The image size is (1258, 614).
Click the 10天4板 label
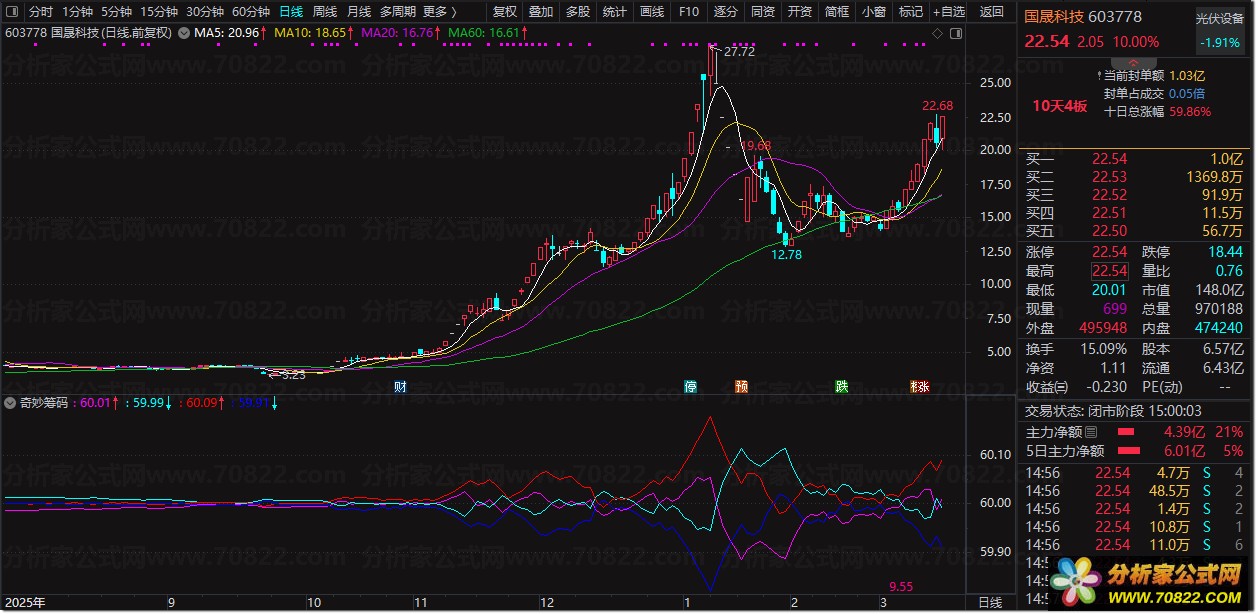click(x=1060, y=107)
